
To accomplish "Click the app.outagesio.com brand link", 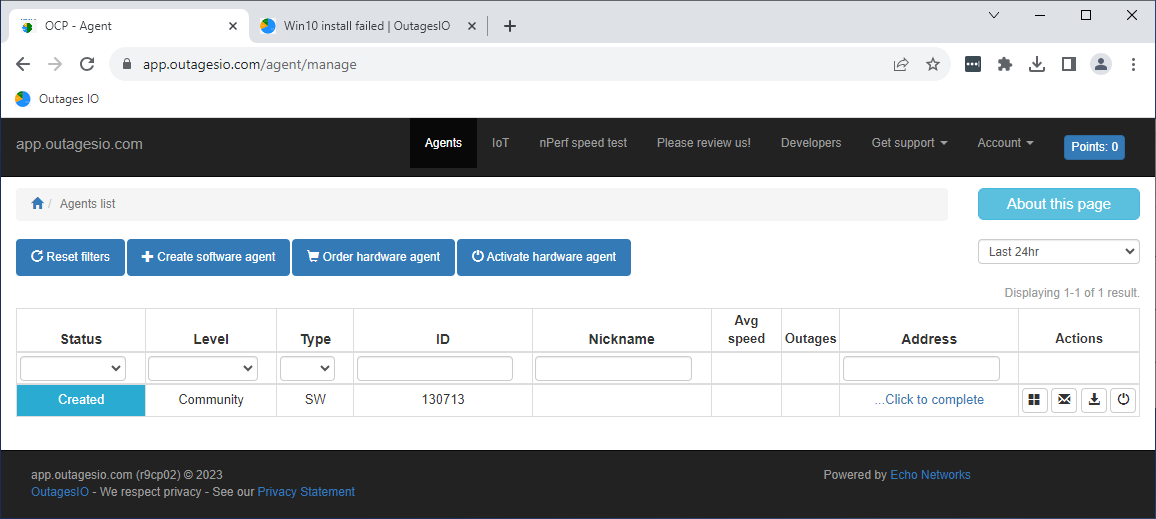I will [80, 144].
